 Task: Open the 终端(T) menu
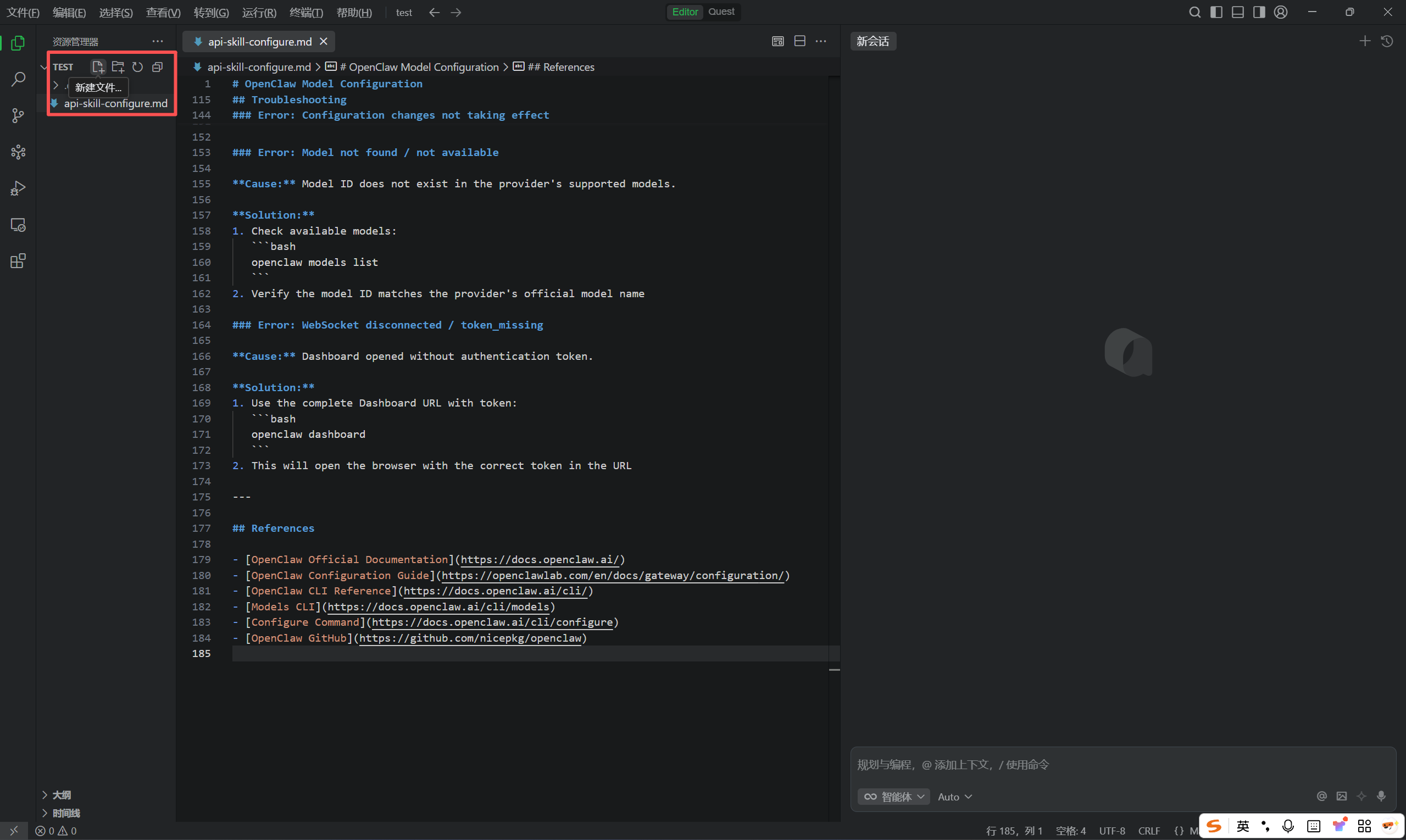[305, 13]
